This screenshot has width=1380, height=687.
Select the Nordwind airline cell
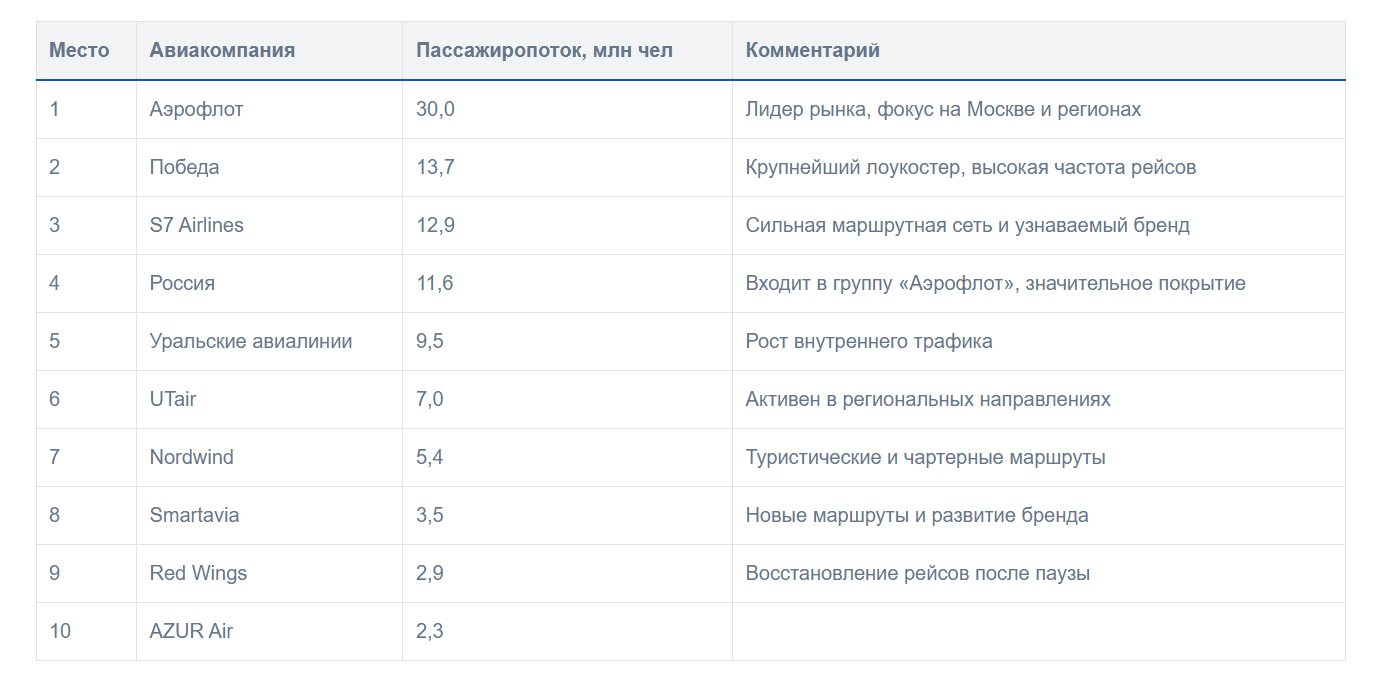pyautogui.click(x=191, y=457)
